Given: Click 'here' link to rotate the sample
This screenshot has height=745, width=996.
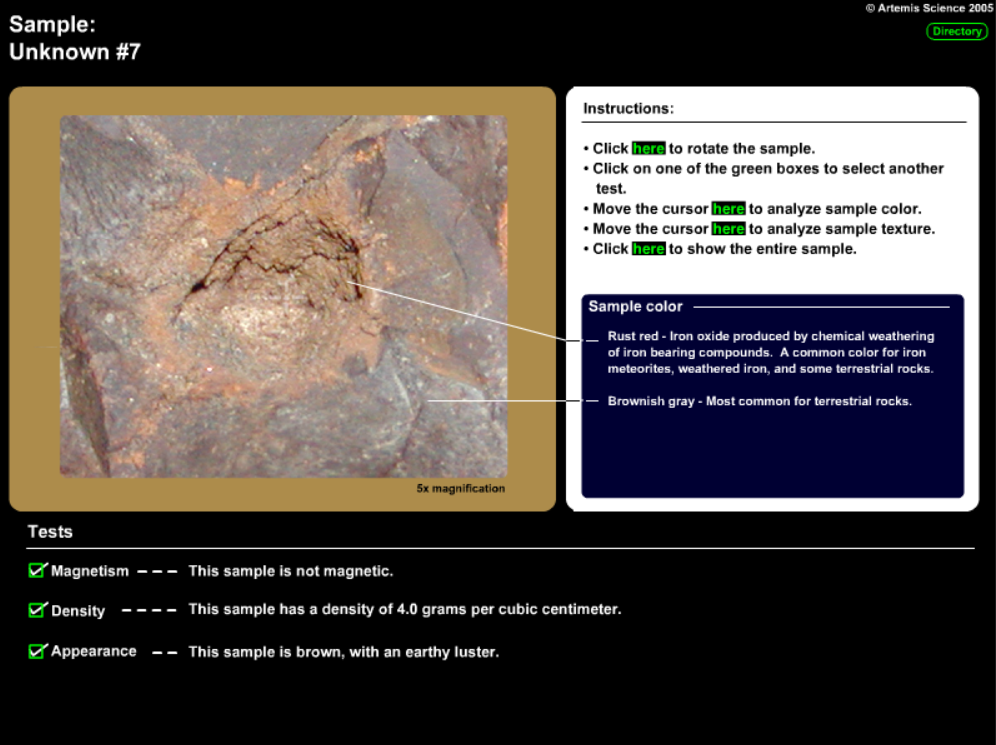Looking at the screenshot, I should pyautogui.click(x=648, y=148).
